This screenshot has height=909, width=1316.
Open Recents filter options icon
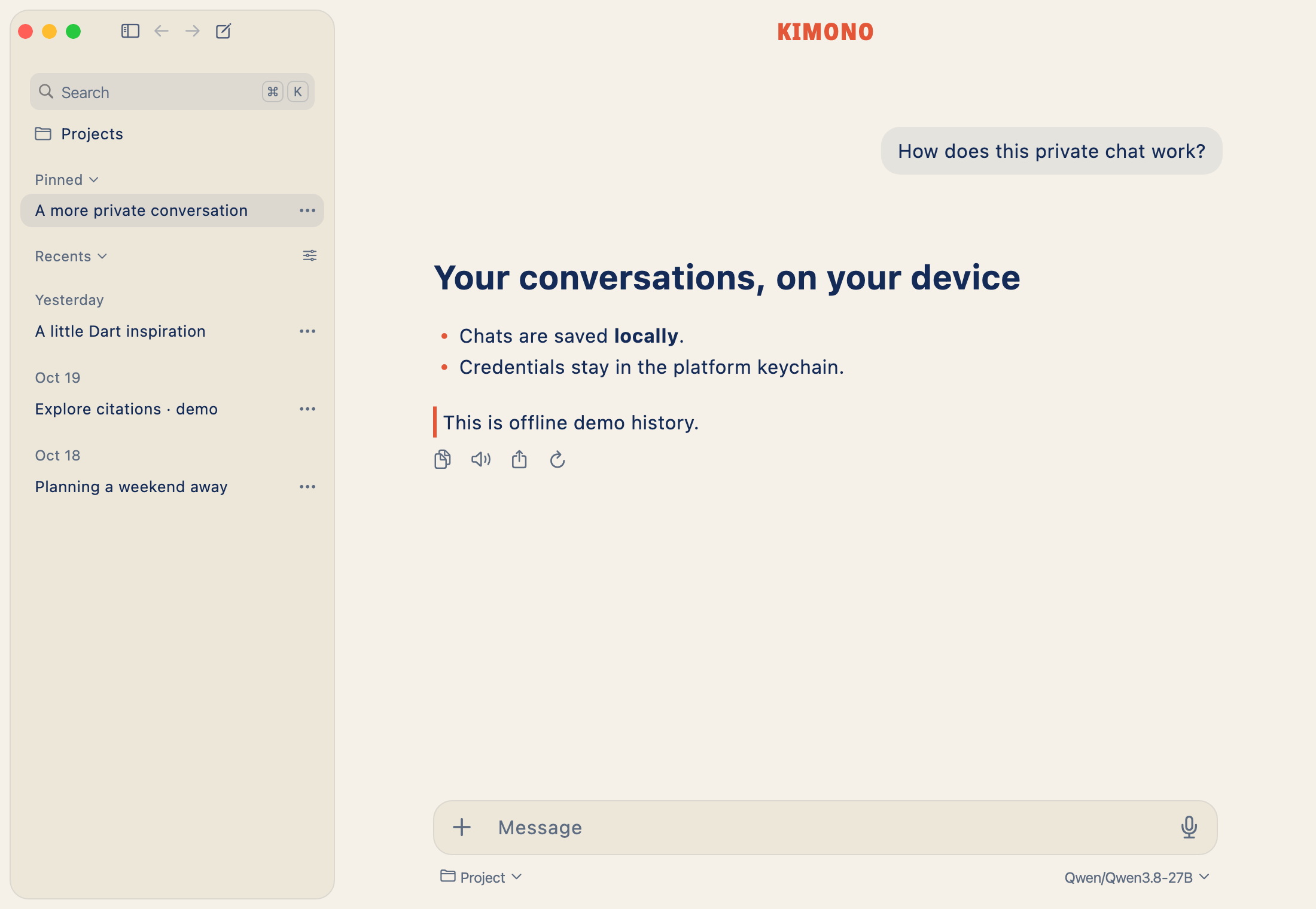click(x=310, y=256)
